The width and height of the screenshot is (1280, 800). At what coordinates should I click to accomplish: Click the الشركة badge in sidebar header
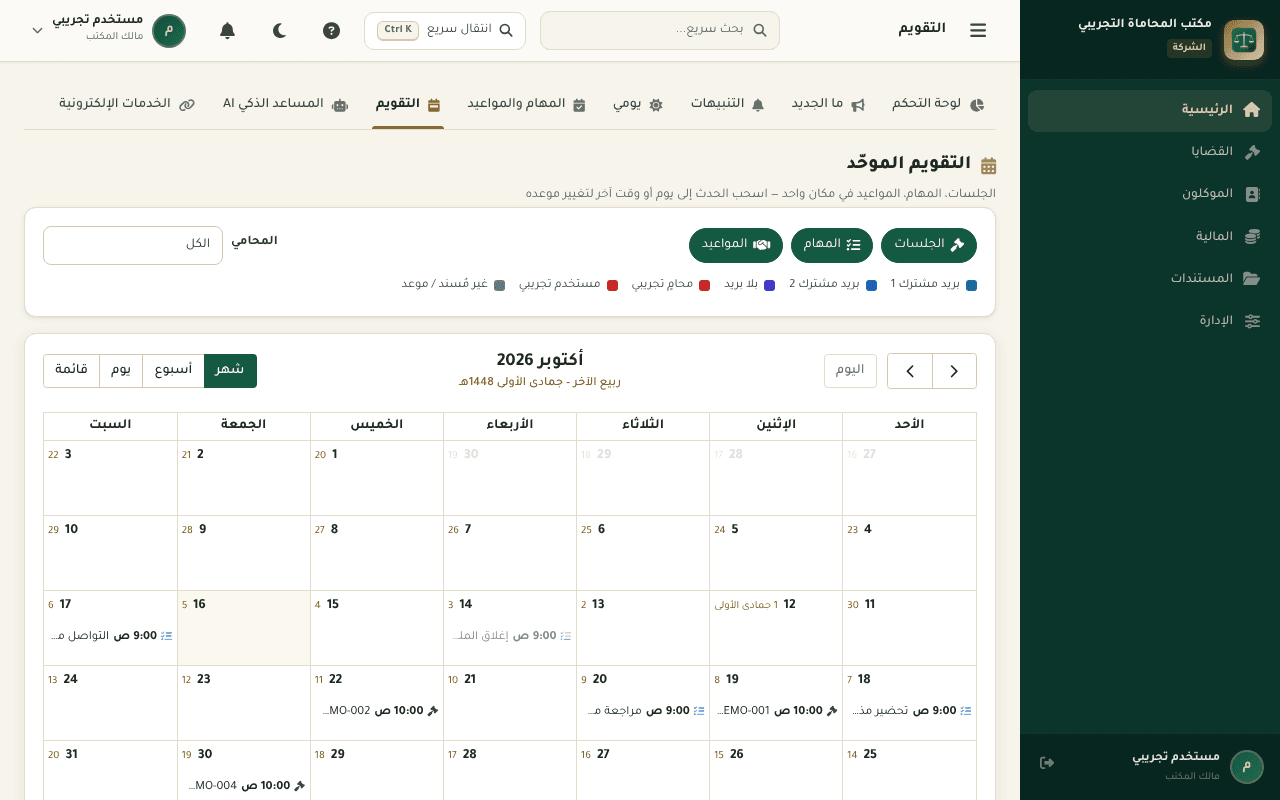coord(1189,48)
